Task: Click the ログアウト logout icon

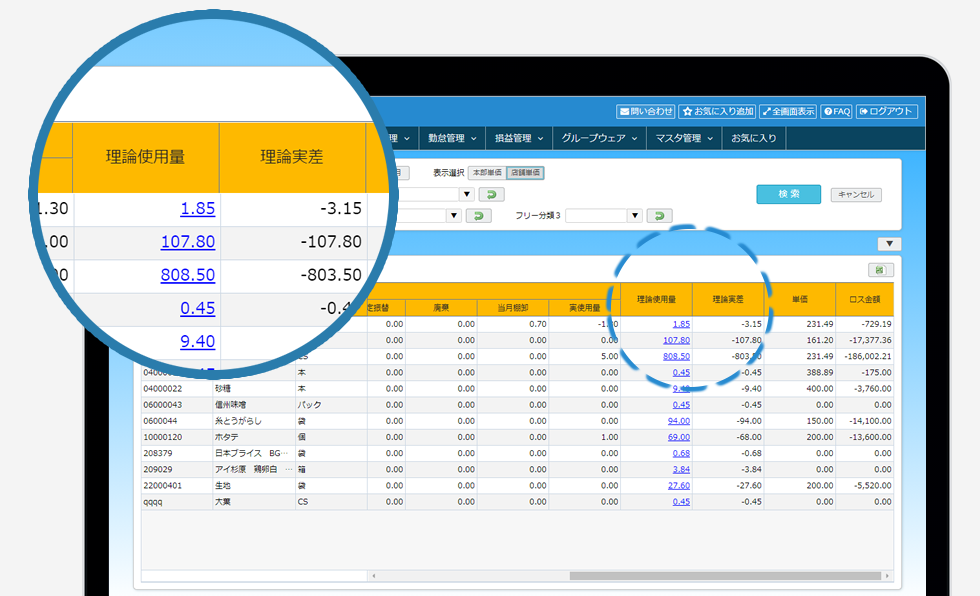Action: coord(886,111)
